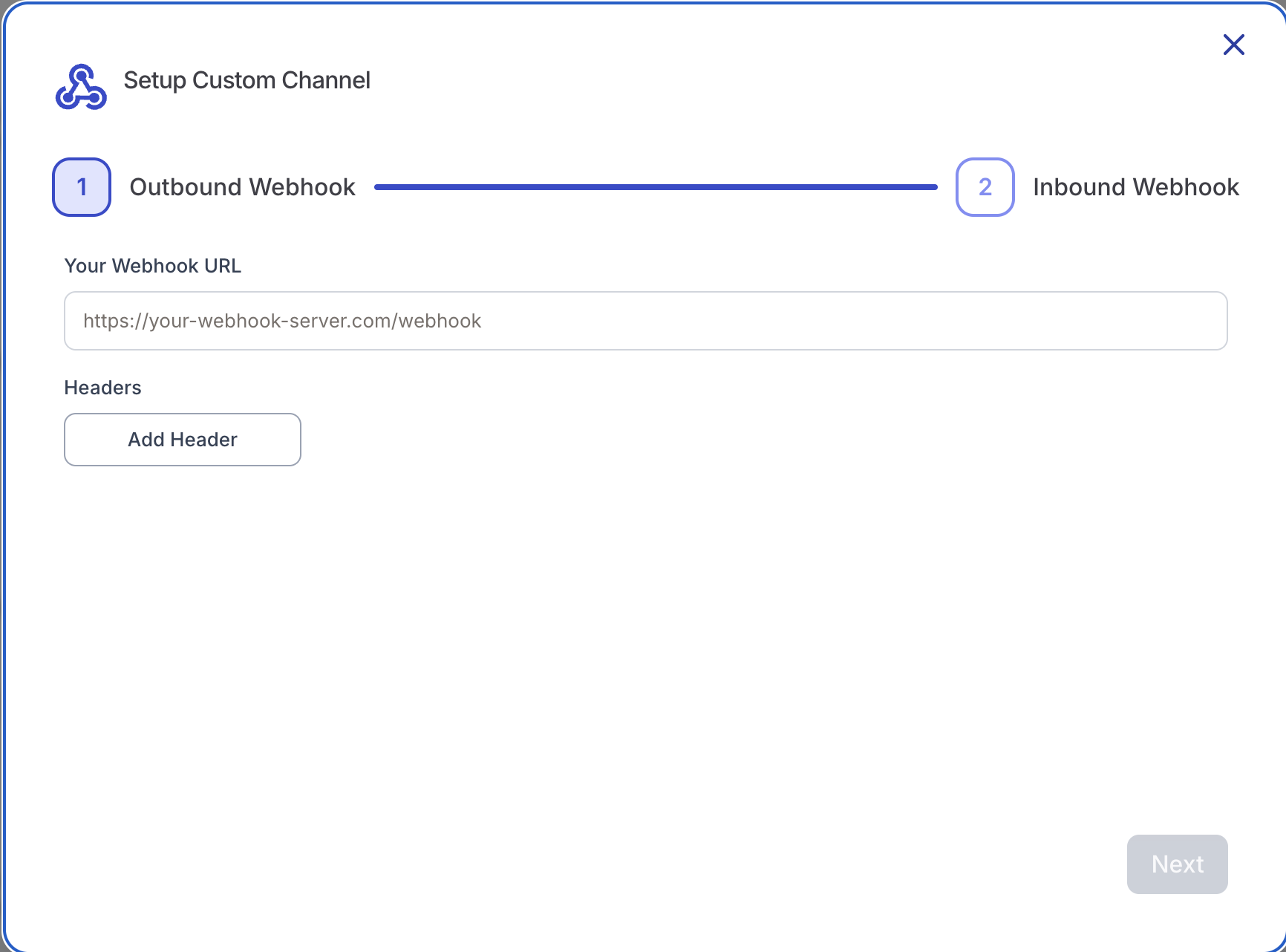The width and height of the screenshot is (1286, 952).
Task: Click the X icon at top right
Action: point(1233,45)
